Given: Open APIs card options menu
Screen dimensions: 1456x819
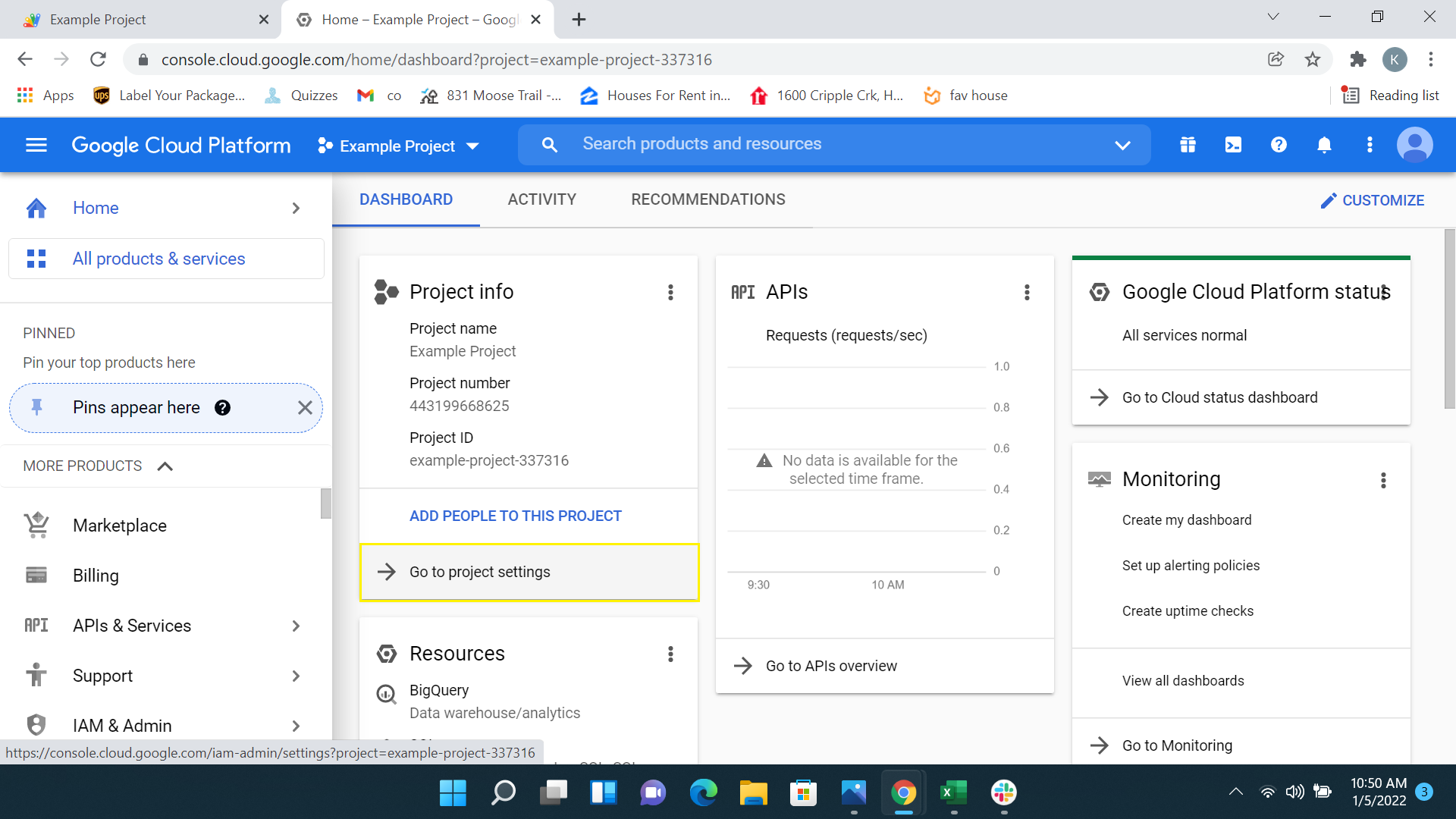Looking at the screenshot, I should click(1027, 292).
